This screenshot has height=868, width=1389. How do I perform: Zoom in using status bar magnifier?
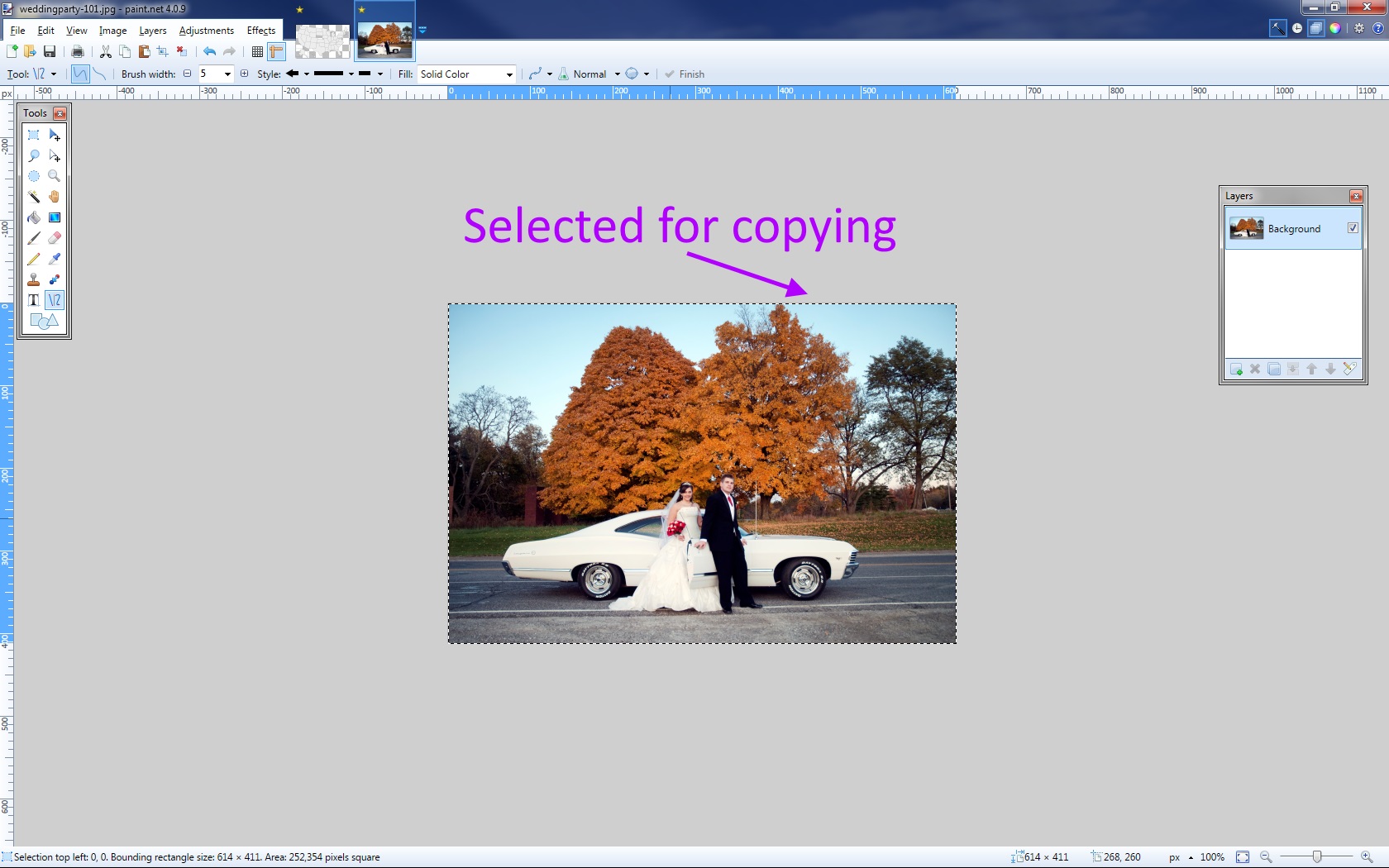pos(1367,857)
